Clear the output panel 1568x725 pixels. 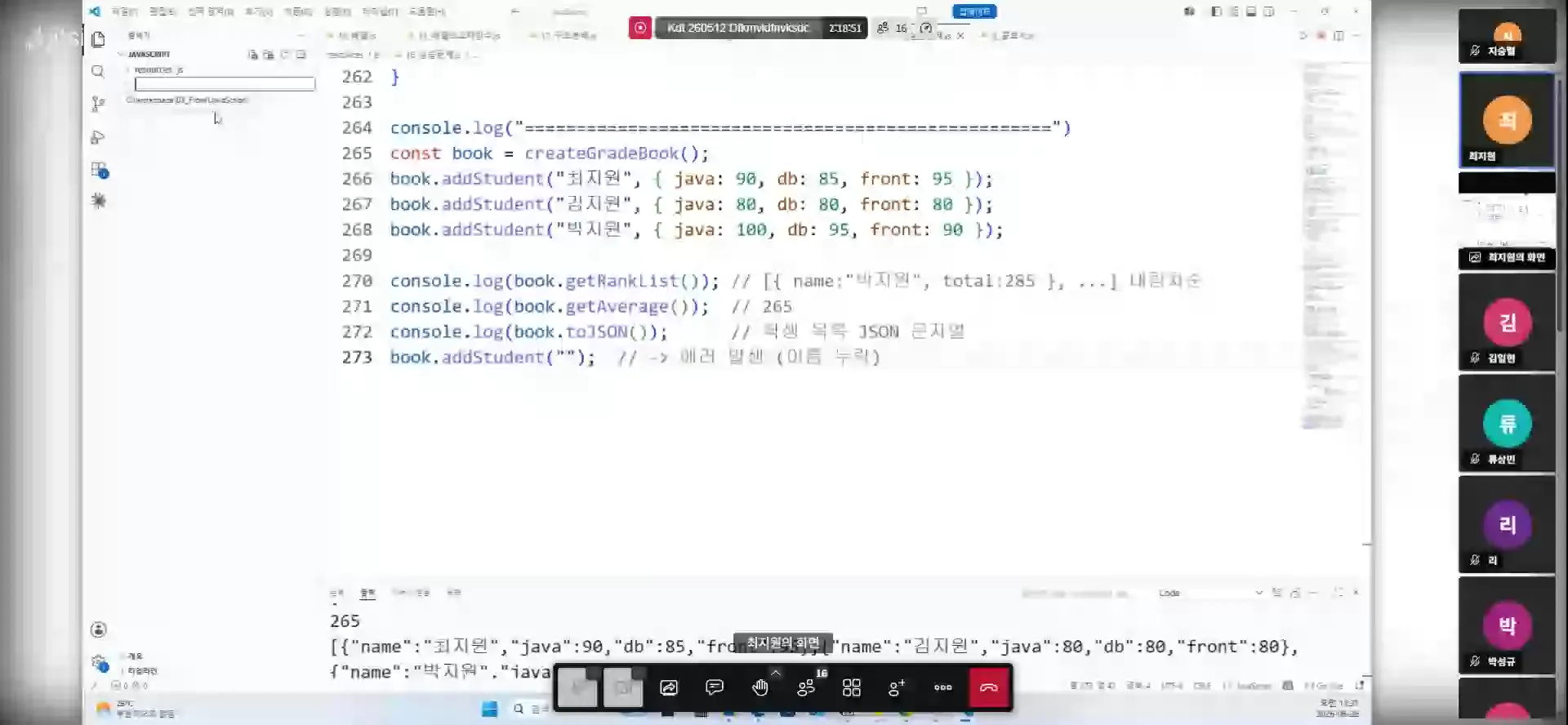coord(1276,593)
